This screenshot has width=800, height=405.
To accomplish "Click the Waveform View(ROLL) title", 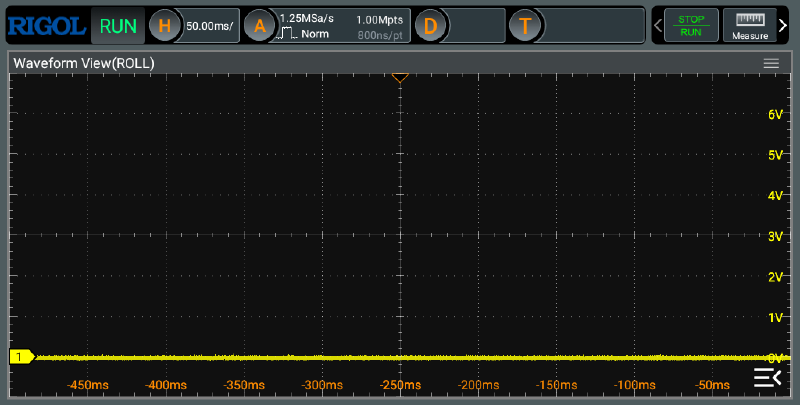I will [84, 63].
